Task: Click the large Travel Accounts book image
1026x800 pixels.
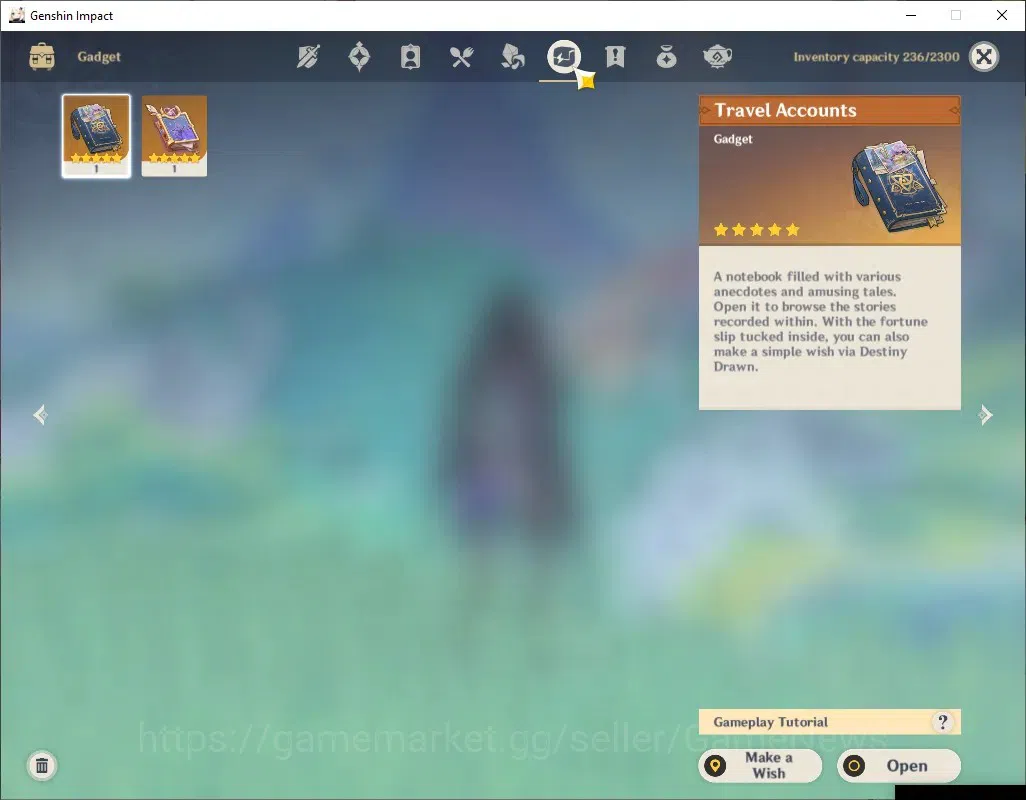Action: click(900, 185)
